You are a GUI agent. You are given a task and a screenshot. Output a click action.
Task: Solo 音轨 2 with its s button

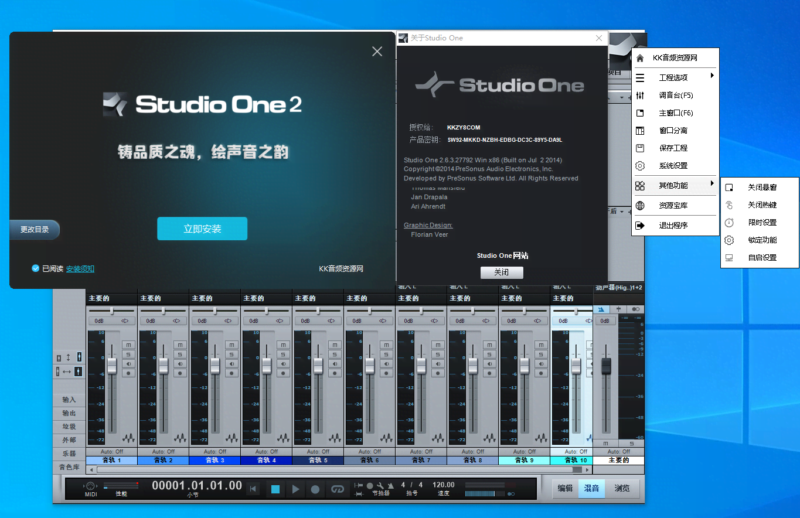[x=180, y=354]
